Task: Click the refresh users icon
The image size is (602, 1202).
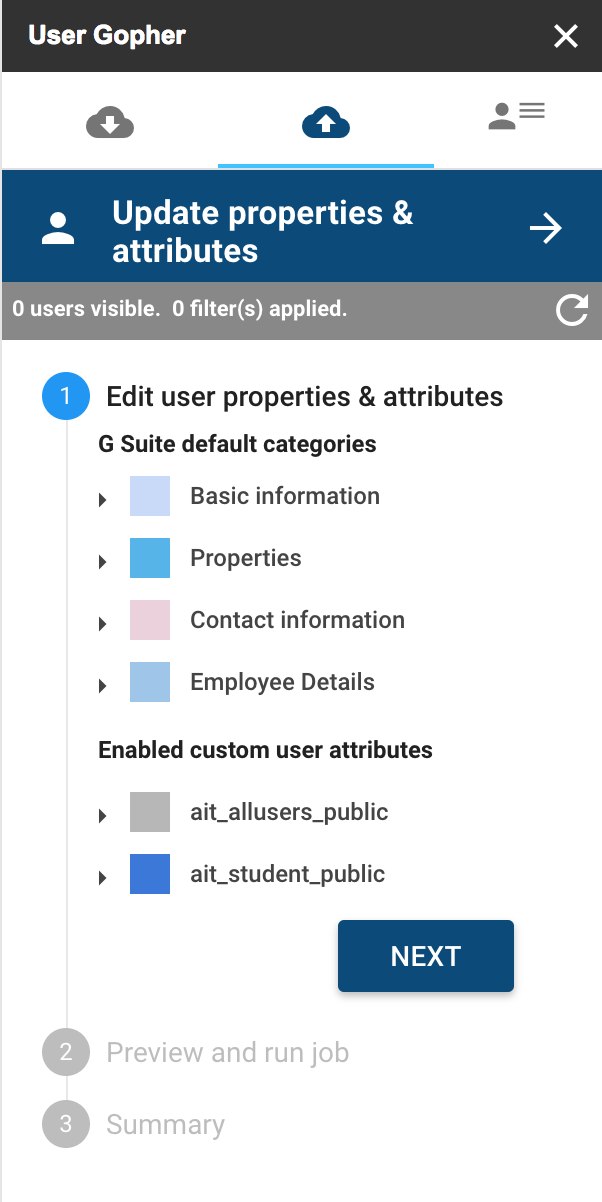Action: [572, 310]
